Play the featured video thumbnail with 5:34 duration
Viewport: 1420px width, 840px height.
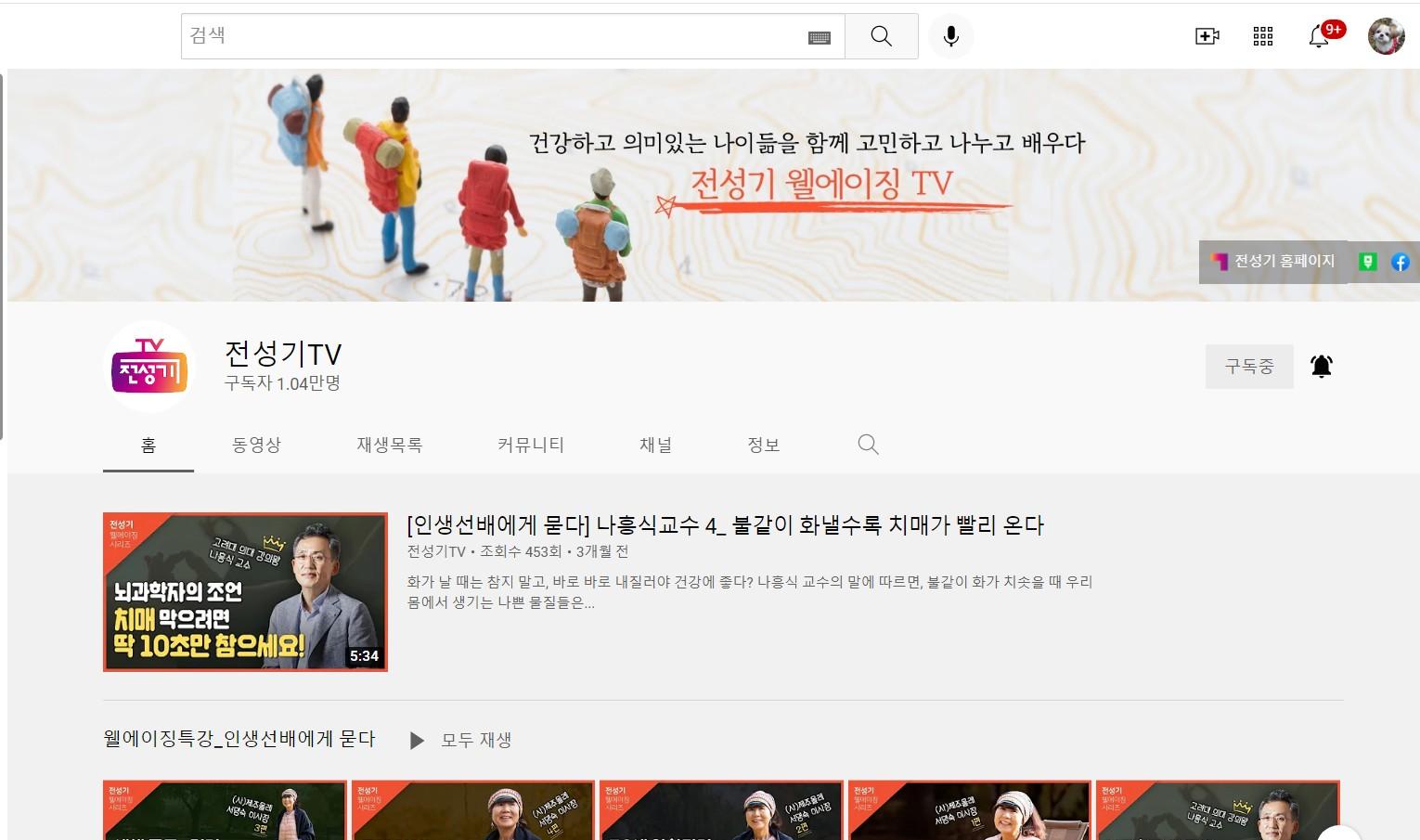pos(245,592)
